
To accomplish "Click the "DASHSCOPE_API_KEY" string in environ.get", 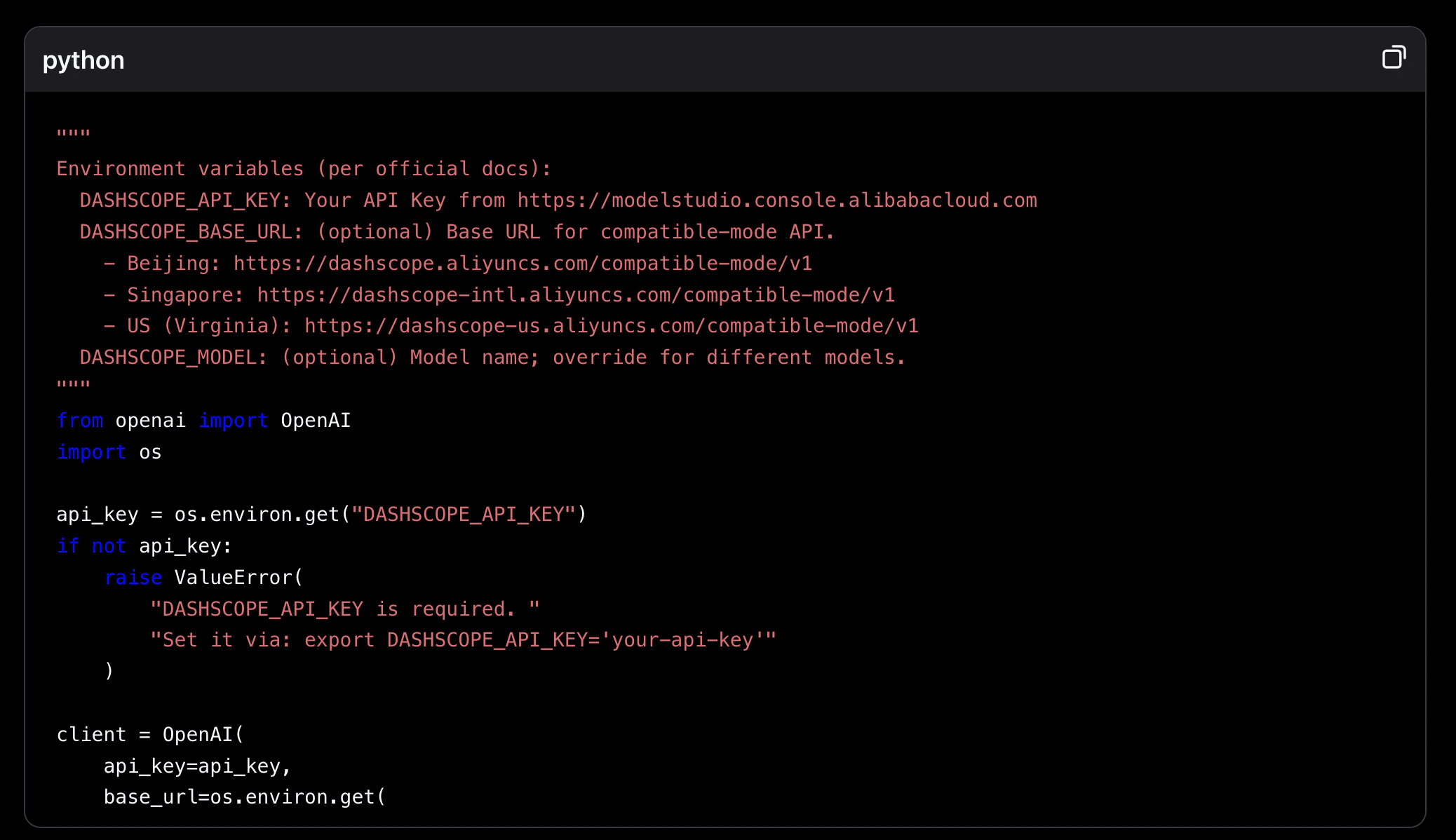I will tap(463, 515).
